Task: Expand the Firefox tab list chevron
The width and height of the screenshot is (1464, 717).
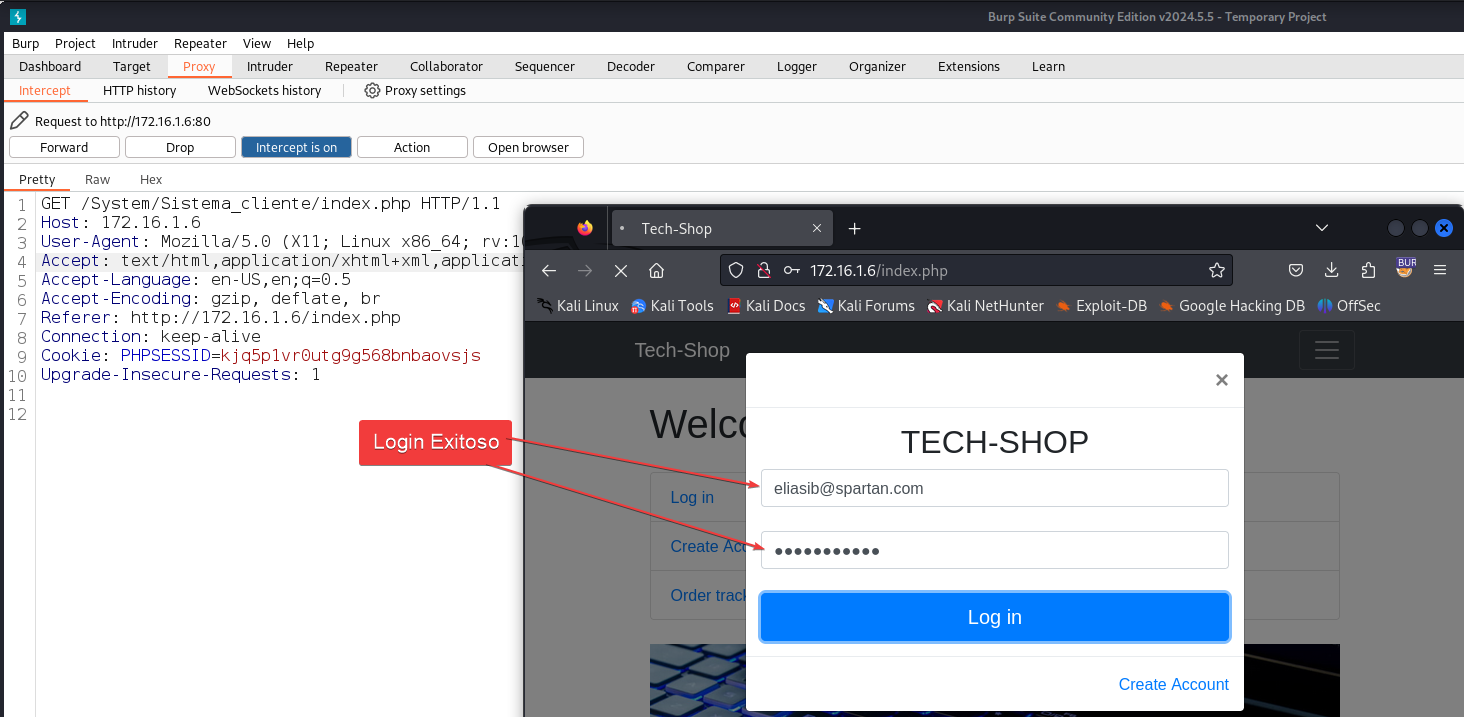Action: point(1321,229)
